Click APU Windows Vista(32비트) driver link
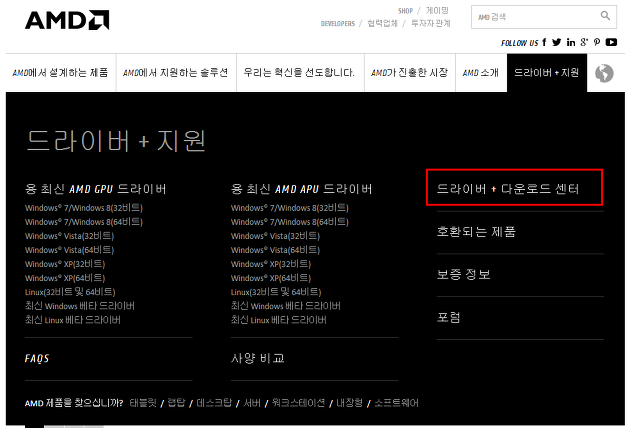The width and height of the screenshot is (628, 428). tap(276, 236)
